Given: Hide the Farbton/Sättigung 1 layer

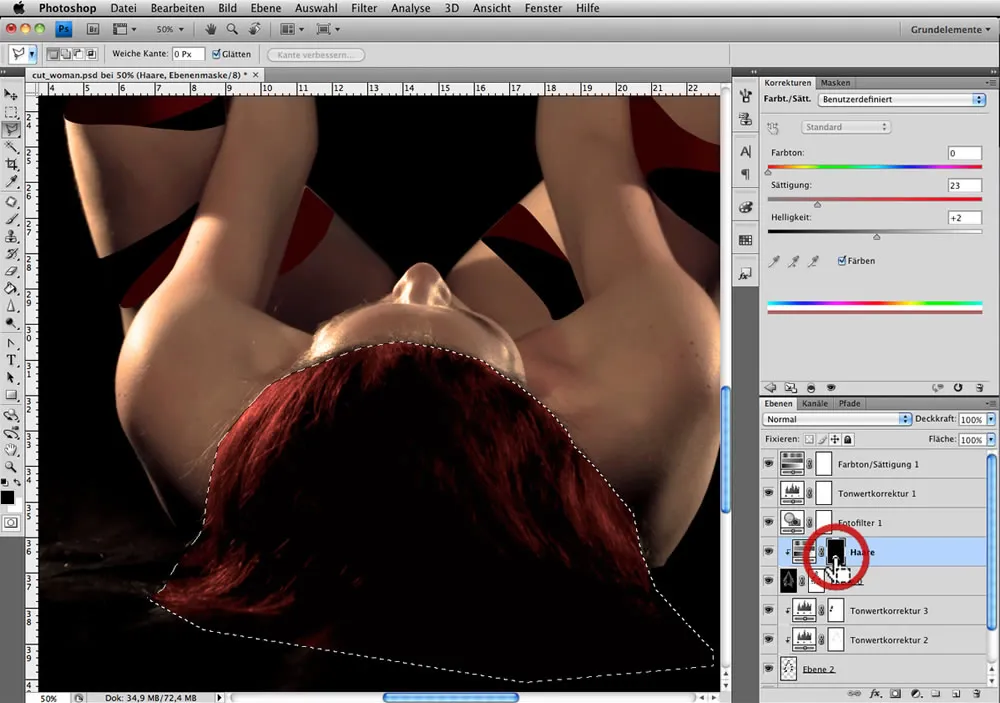Looking at the screenshot, I should [768, 464].
